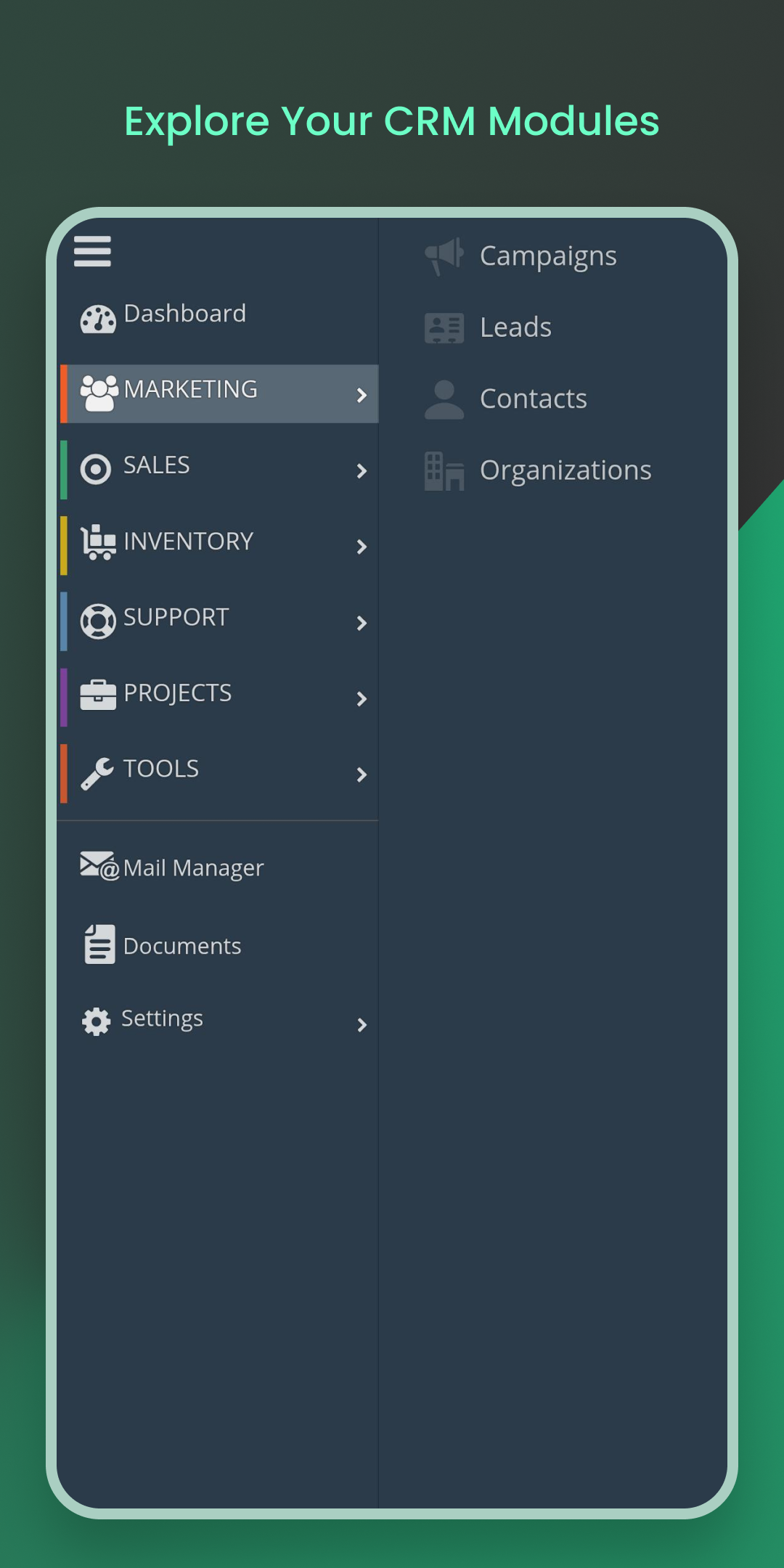Expand the TOOLS chevron arrow
This screenshot has height=1568, width=784.
pos(362,775)
